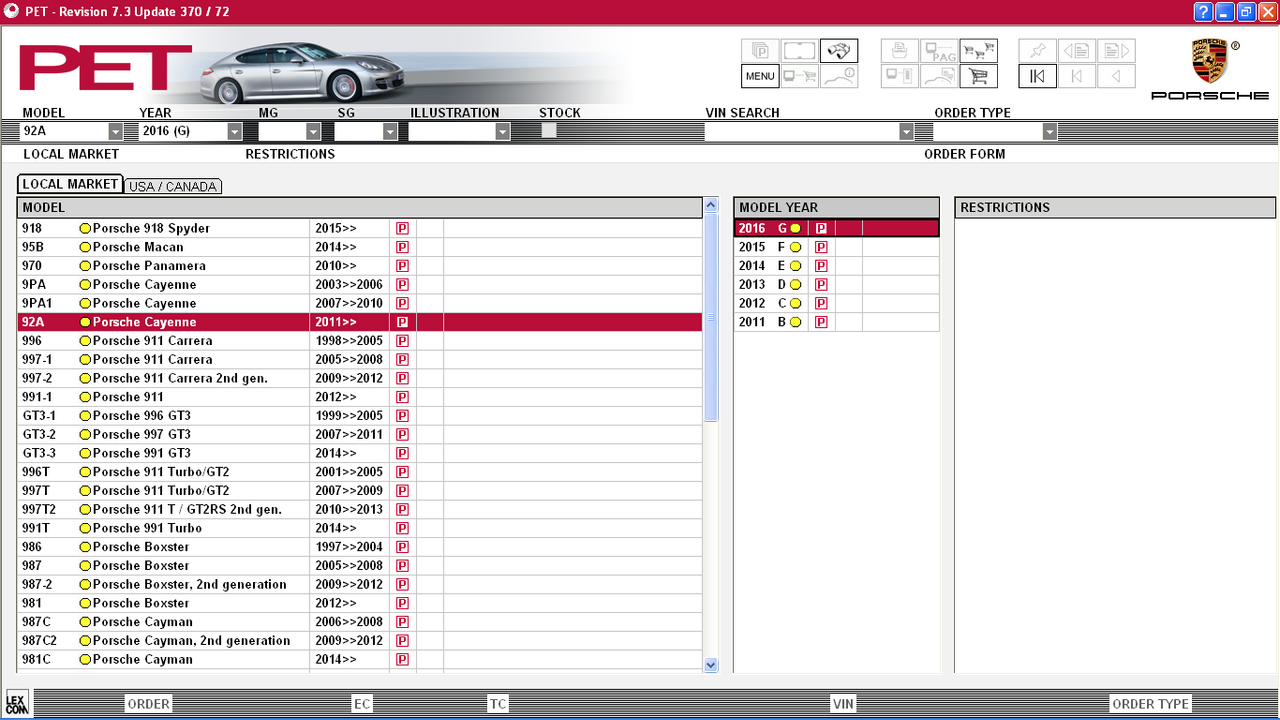
Task: Select the 970 Porsche Panamera row
Action: tap(360, 266)
